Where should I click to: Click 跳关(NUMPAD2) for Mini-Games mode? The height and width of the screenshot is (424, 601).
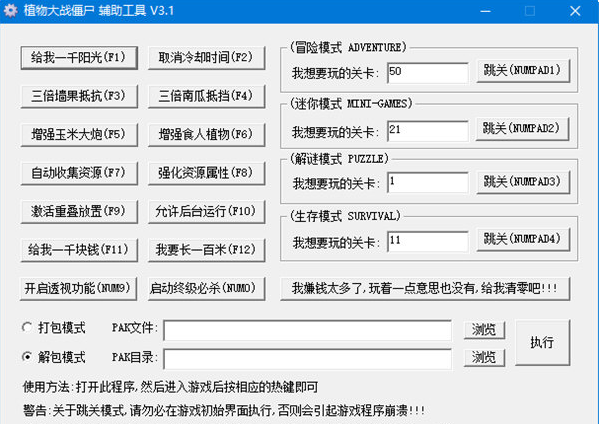(x=522, y=129)
